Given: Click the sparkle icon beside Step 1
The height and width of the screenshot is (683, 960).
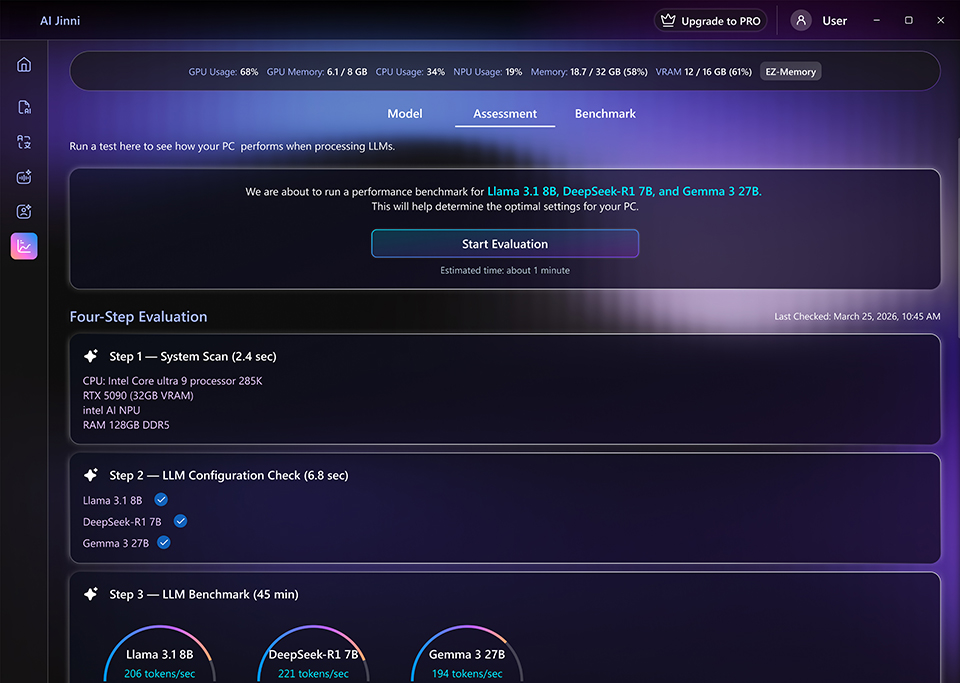Looking at the screenshot, I should [91, 356].
